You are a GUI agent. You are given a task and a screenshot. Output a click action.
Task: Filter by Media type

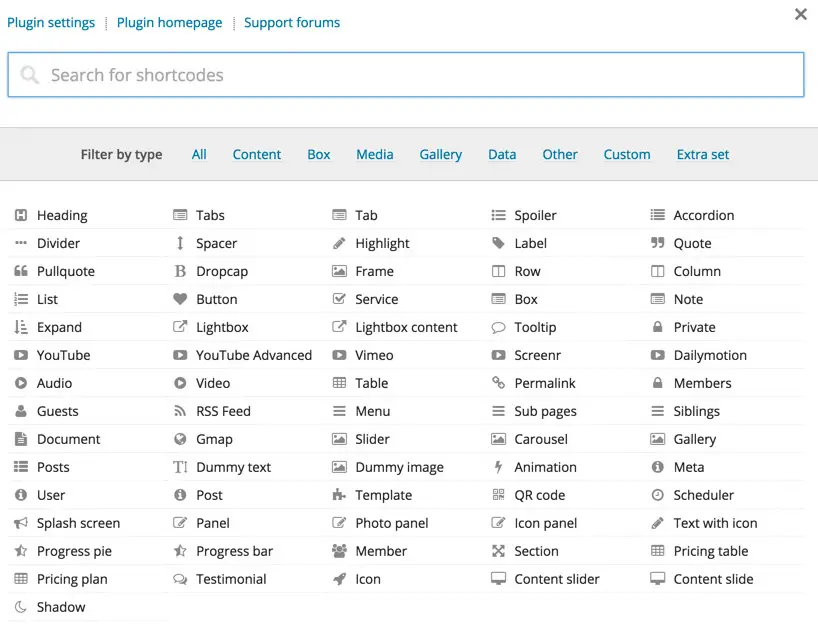click(375, 154)
